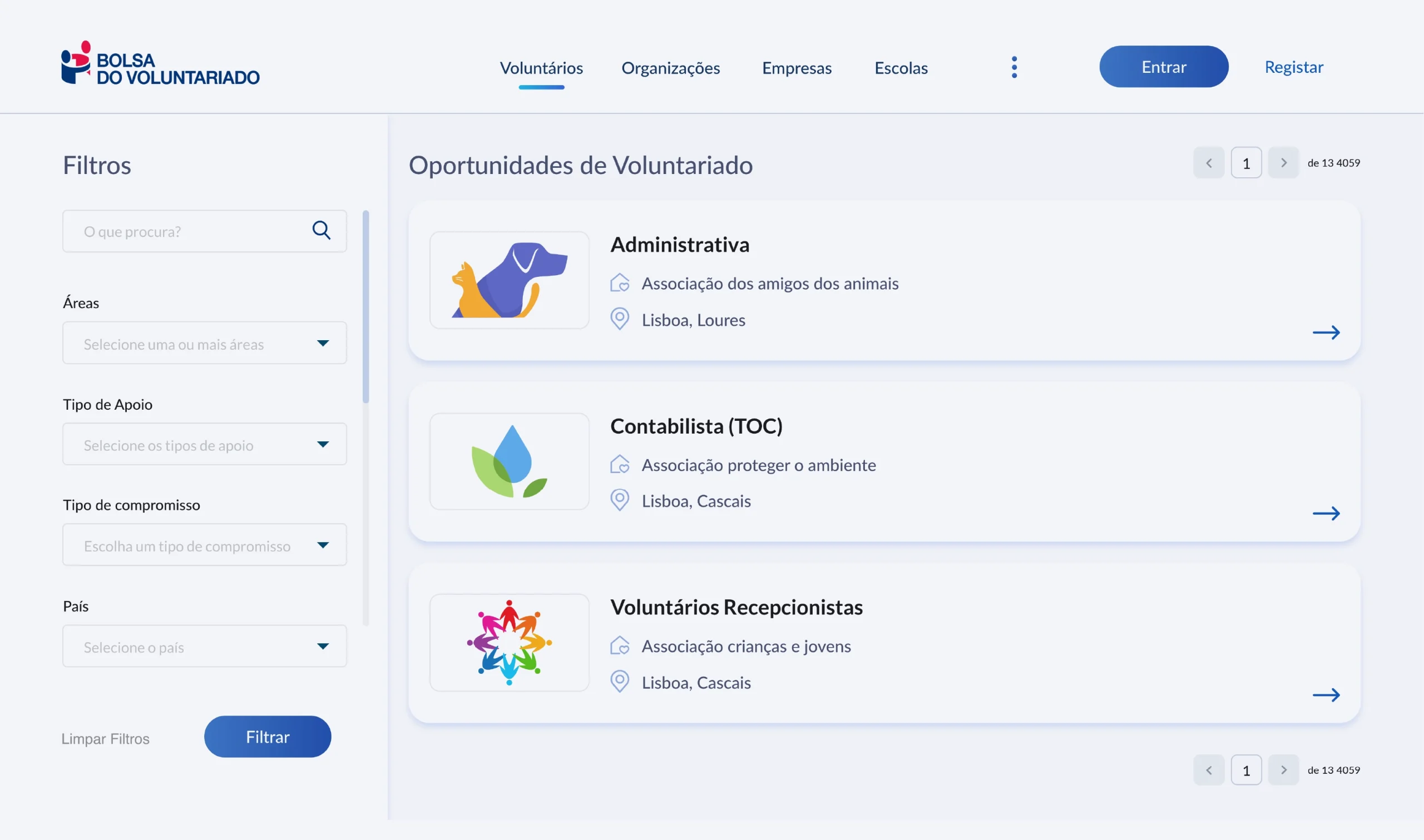The image size is (1424, 840).
Task: Open the Contabilista (TOC) opportunity title
Action: pos(696,426)
